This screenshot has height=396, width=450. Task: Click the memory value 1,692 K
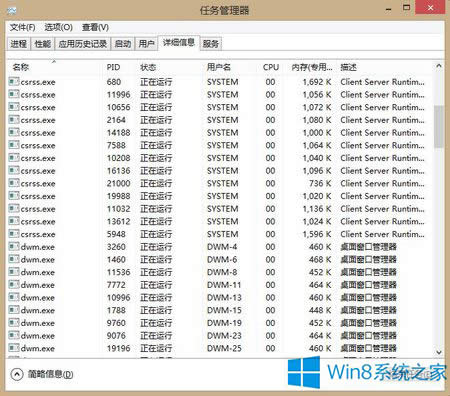pyautogui.click(x=317, y=82)
